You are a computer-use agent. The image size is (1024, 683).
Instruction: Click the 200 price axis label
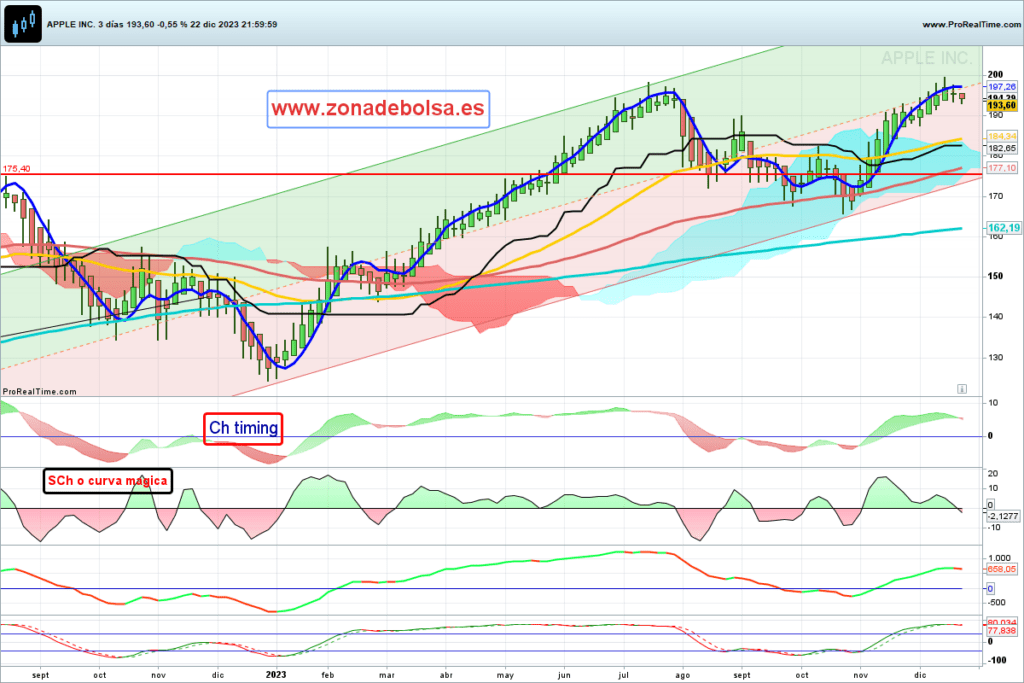[x=995, y=74]
